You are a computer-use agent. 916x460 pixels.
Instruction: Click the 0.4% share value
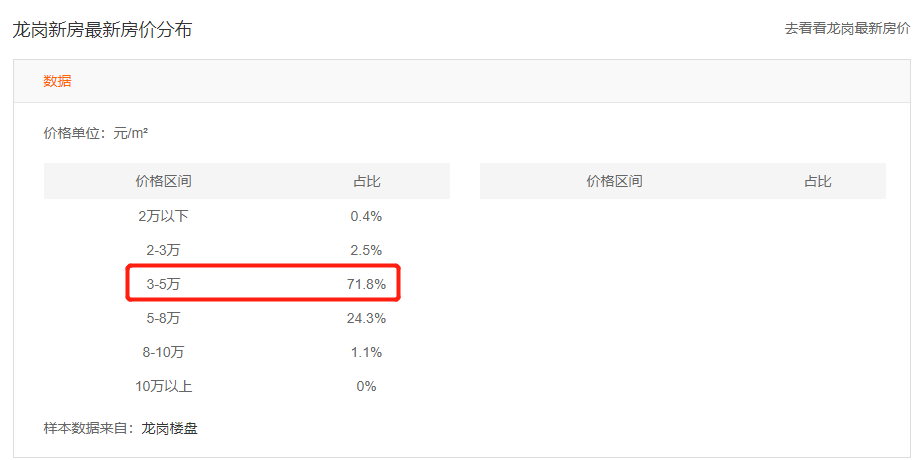pyautogui.click(x=366, y=216)
